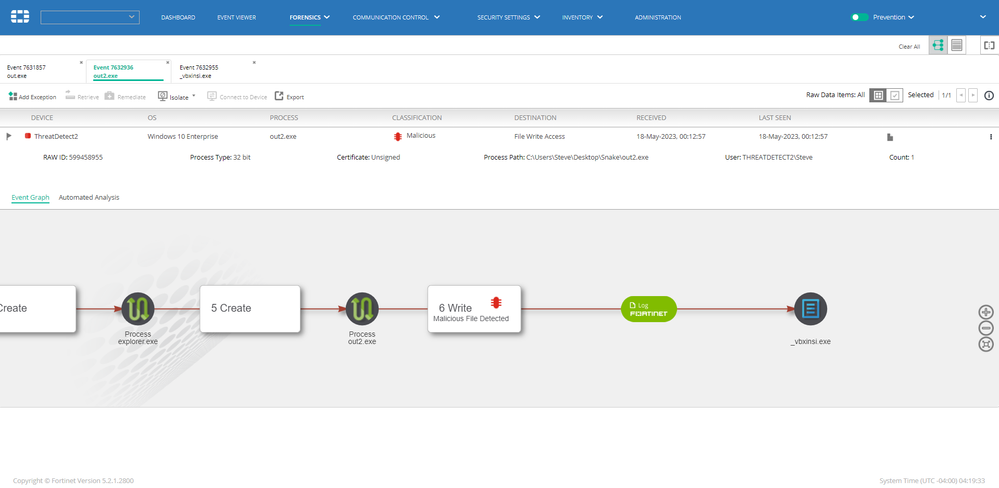The height and width of the screenshot is (488, 999).
Task: Click the Export button
Action: [289, 97]
